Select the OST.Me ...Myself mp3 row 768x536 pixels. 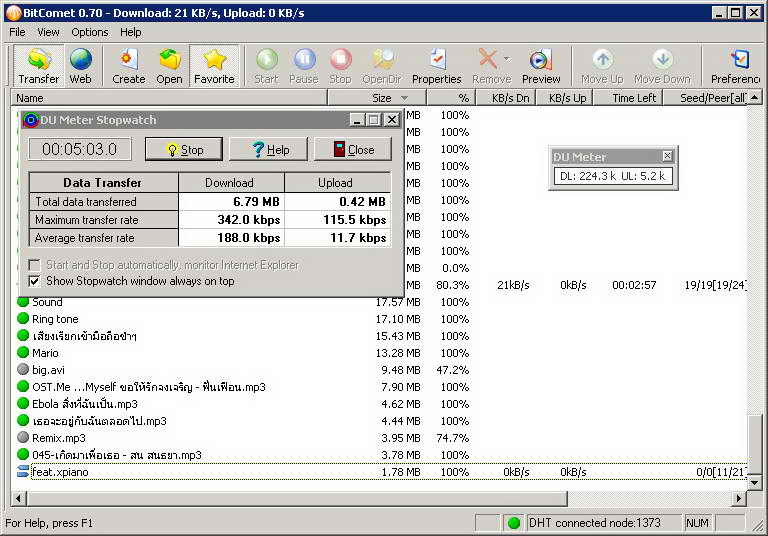click(380, 387)
